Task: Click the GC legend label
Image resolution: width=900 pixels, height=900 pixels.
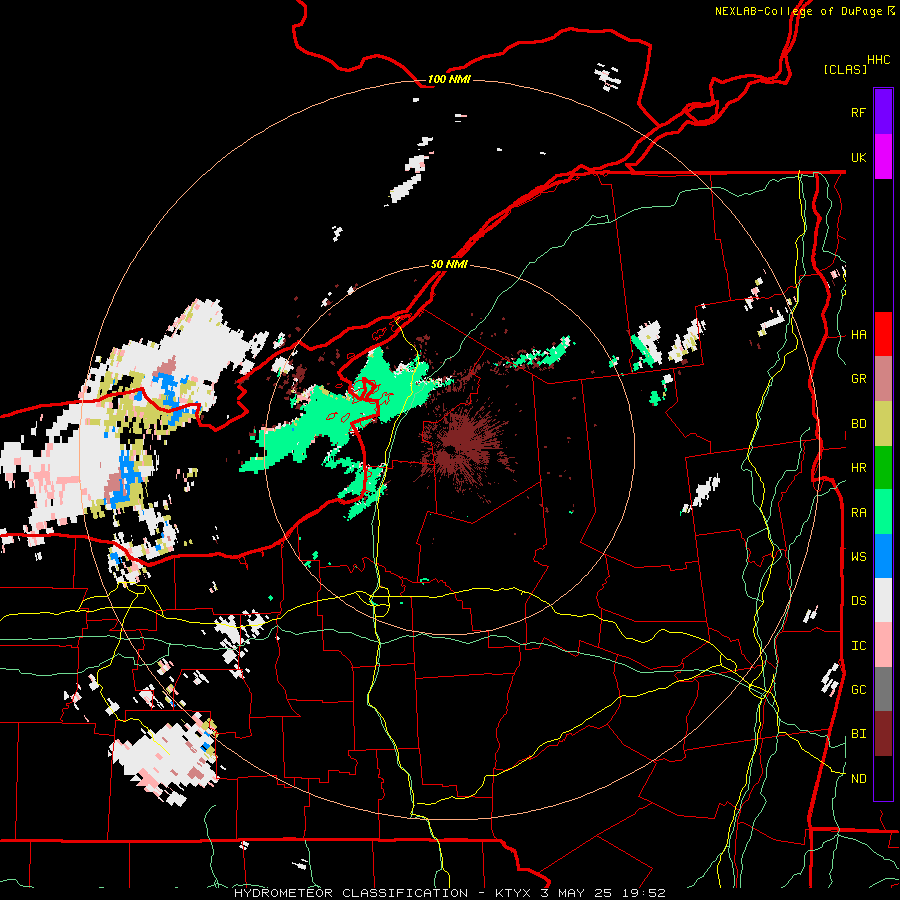Action: (x=858, y=690)
